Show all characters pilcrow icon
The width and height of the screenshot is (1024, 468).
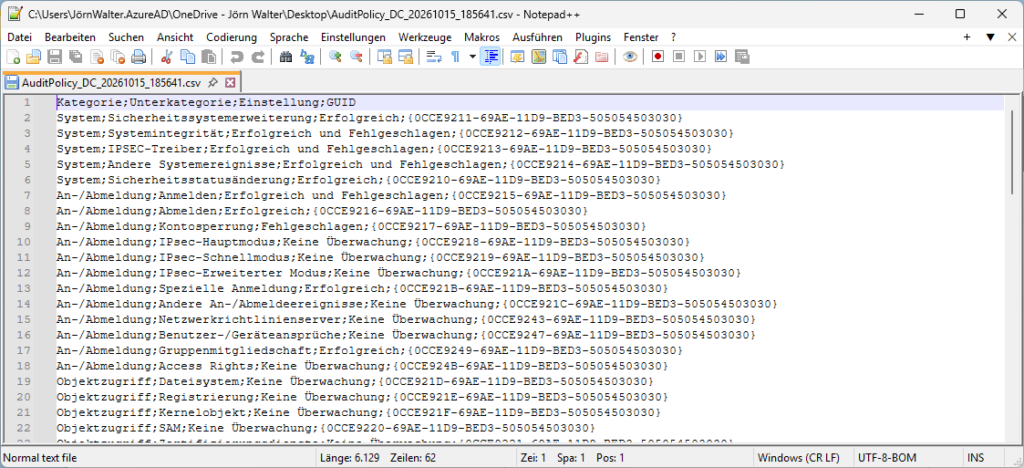[x=455, y=57]
